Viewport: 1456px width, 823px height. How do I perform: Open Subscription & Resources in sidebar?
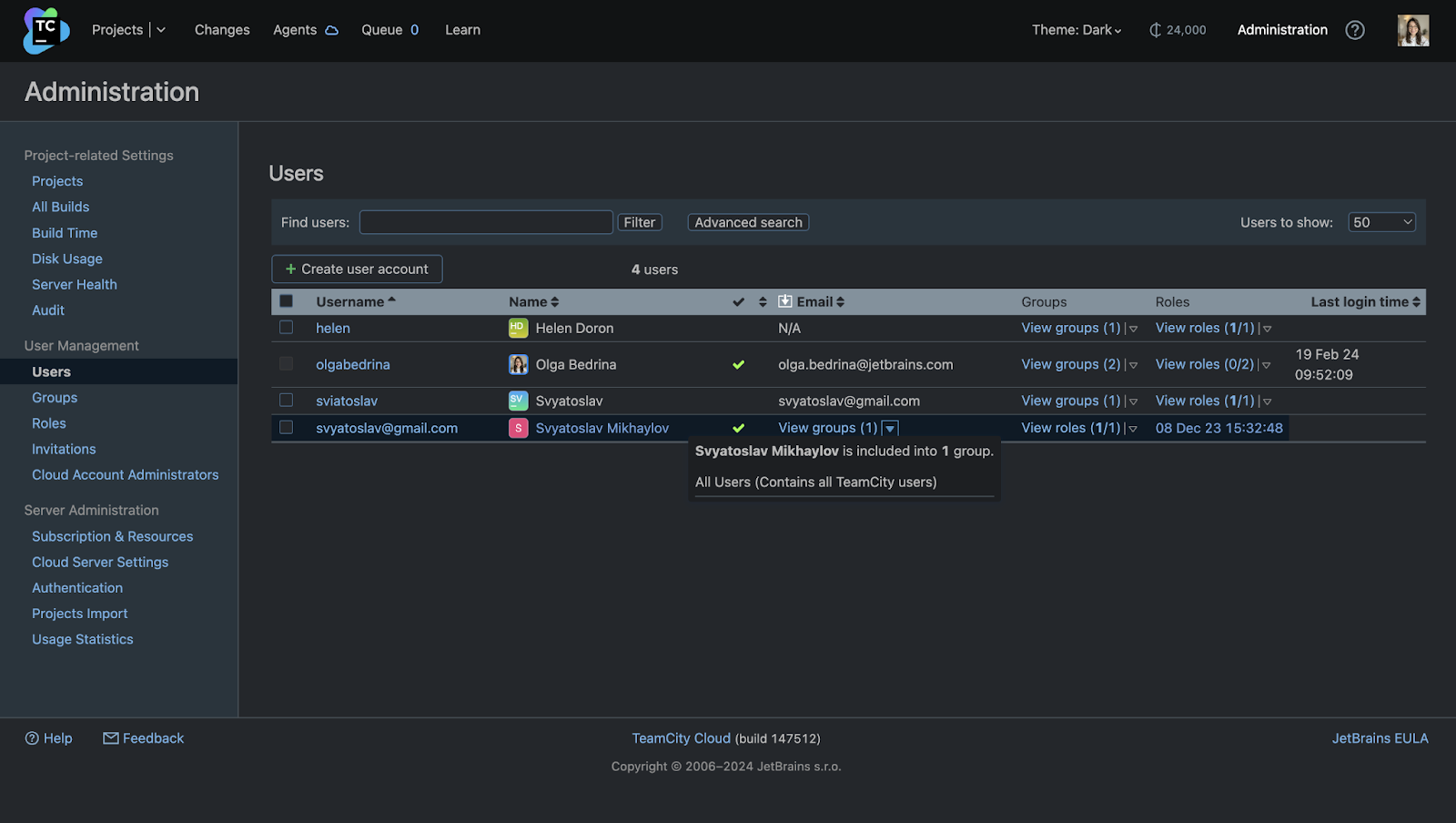click(113, 537)
